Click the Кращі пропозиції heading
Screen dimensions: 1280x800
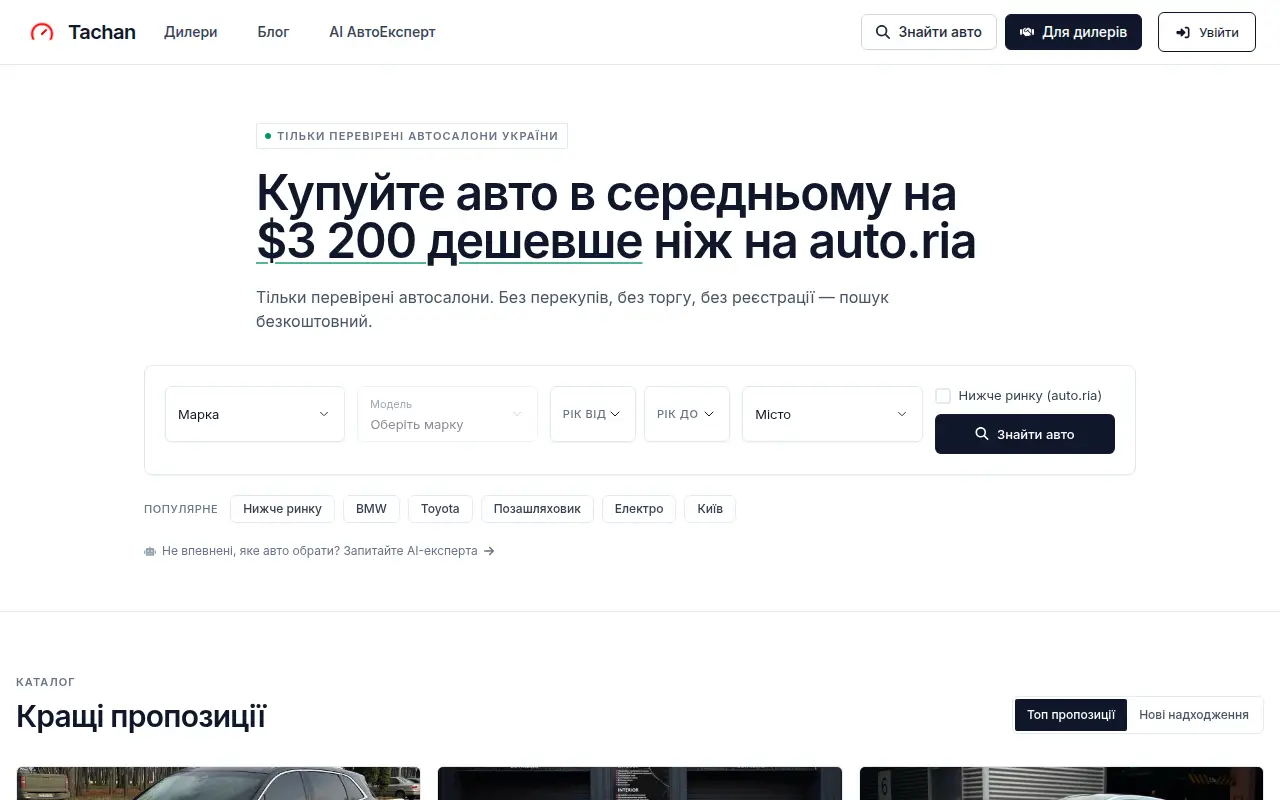[x=141, y=717]
